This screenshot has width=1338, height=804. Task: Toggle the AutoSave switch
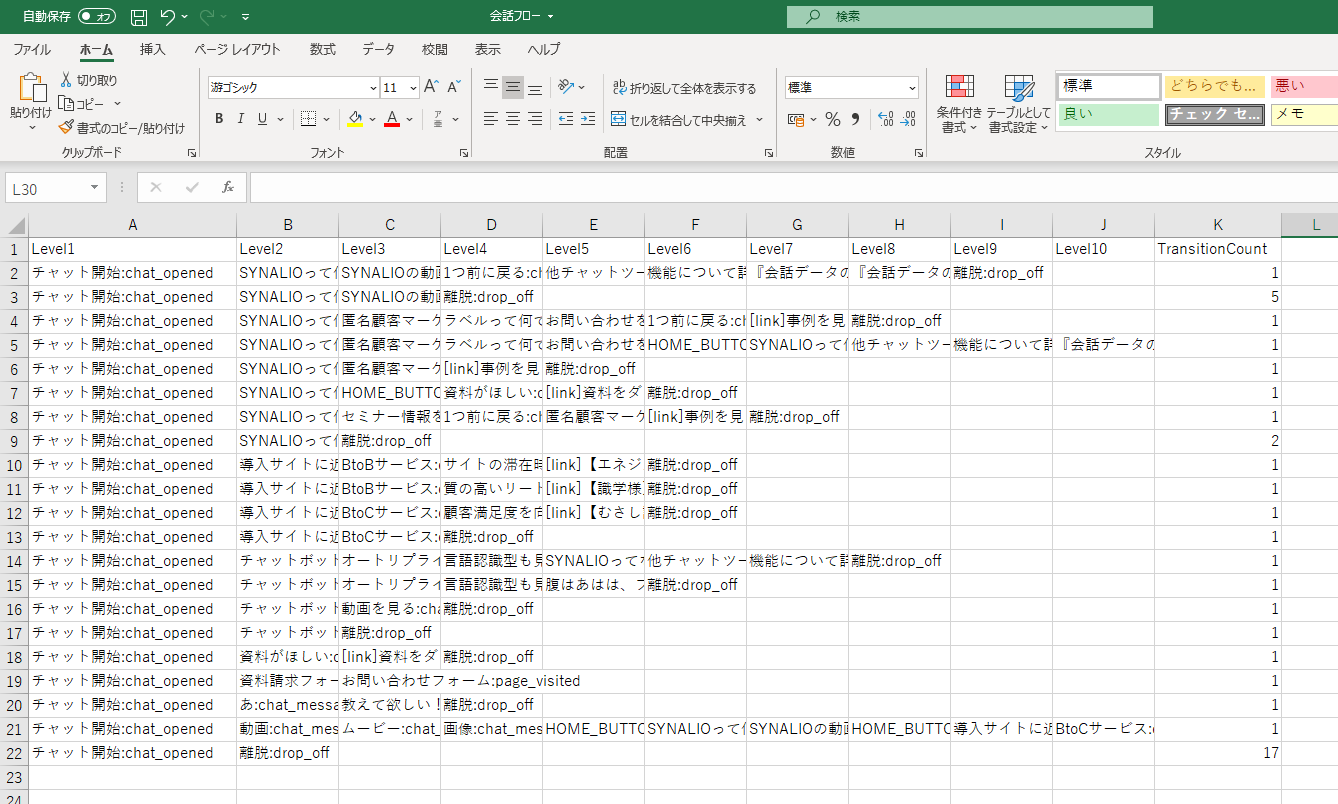97,17
